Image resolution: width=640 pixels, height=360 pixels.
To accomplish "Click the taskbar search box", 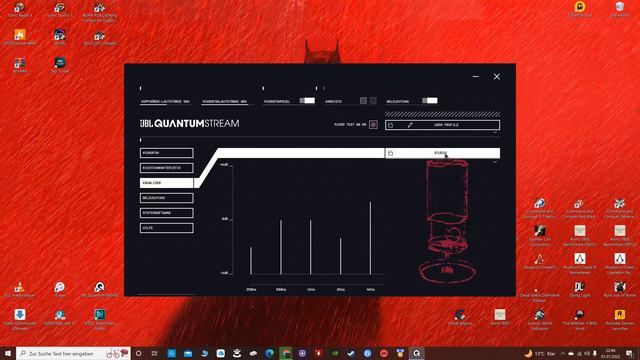I will point(73,353).
